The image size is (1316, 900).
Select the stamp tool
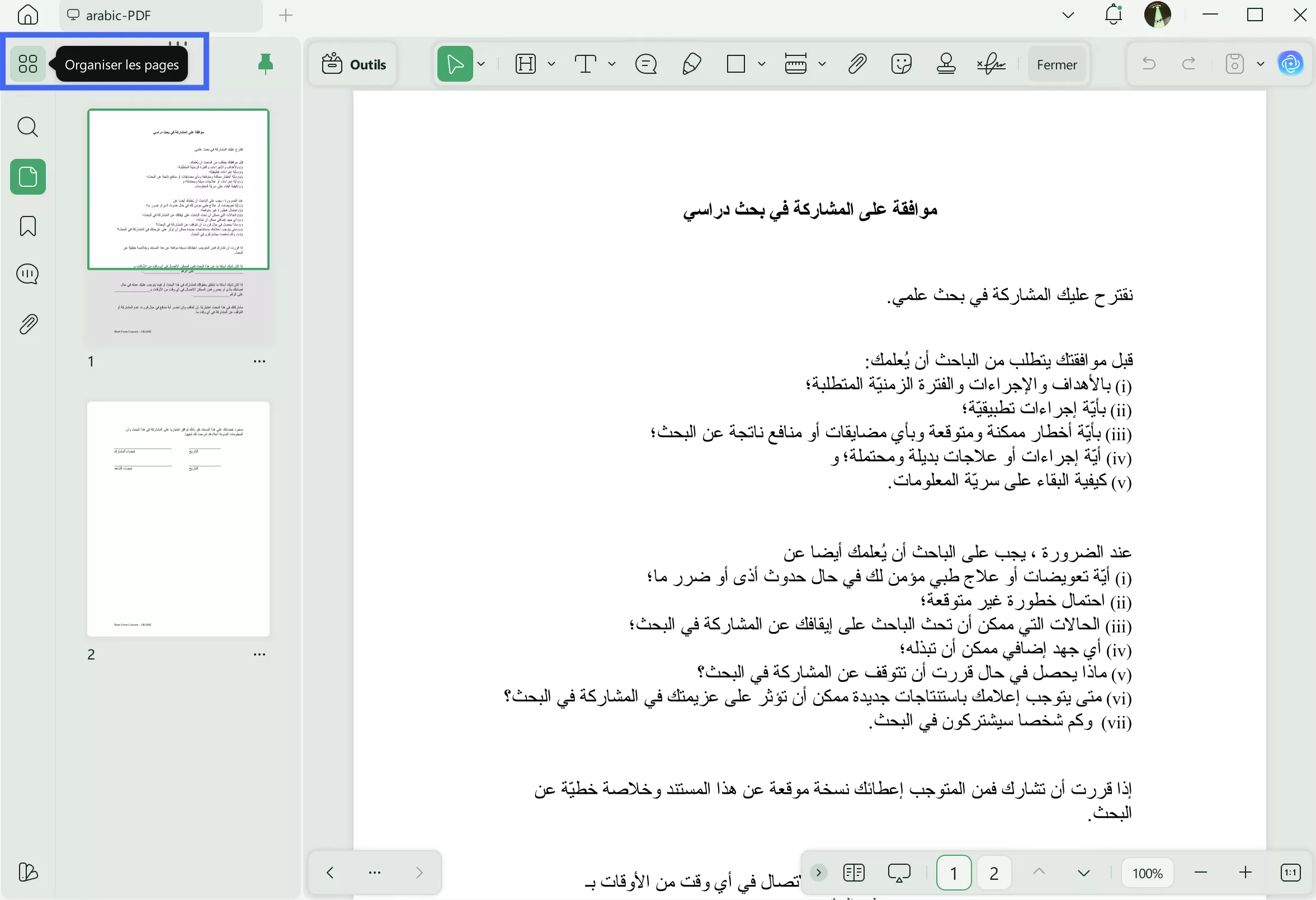point(946,63)
